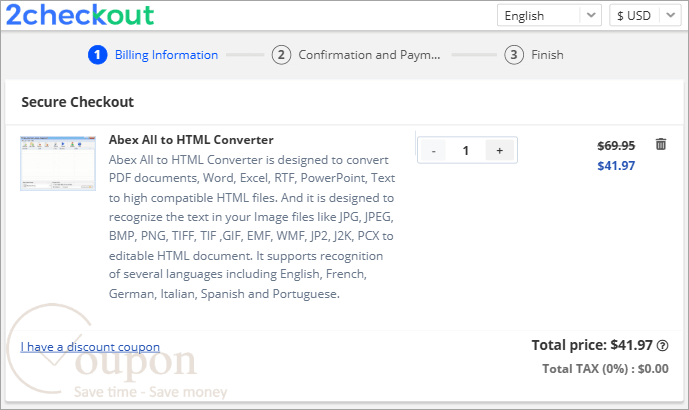Click the Abex All to HTML Converter title
This screenshot has height=410, width=689.
point(191,140)
